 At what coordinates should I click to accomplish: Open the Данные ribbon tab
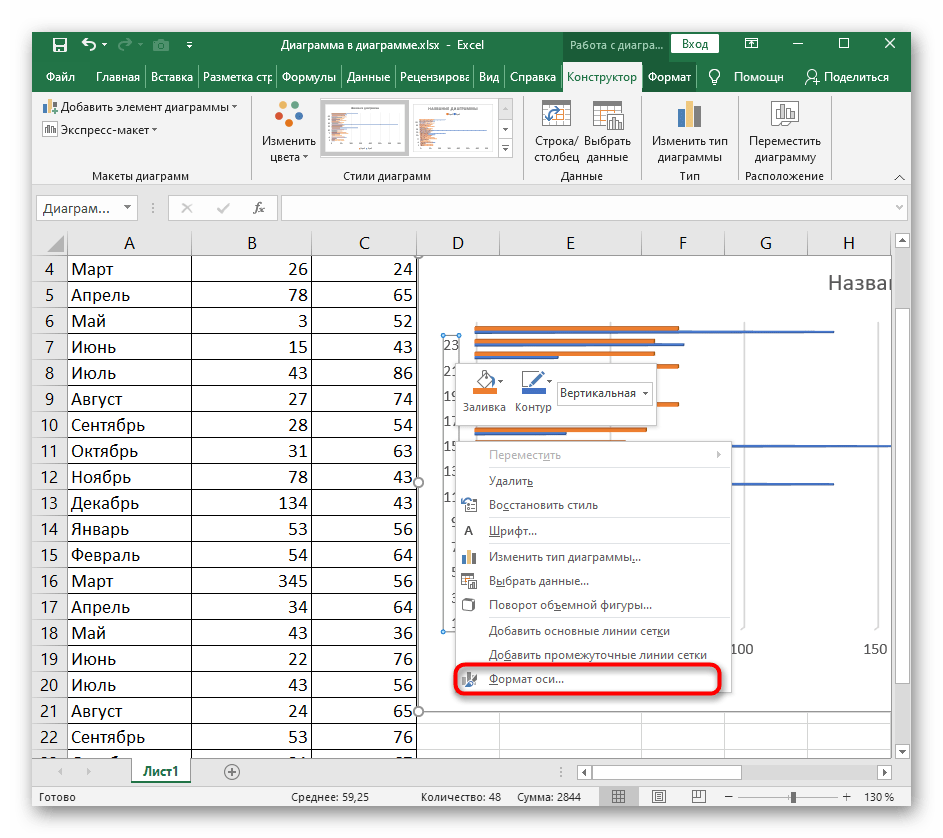[368, 77]
